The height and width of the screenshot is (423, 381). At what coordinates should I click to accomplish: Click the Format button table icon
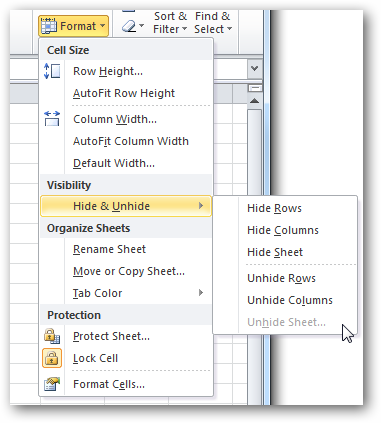click(x=49, y=26)
